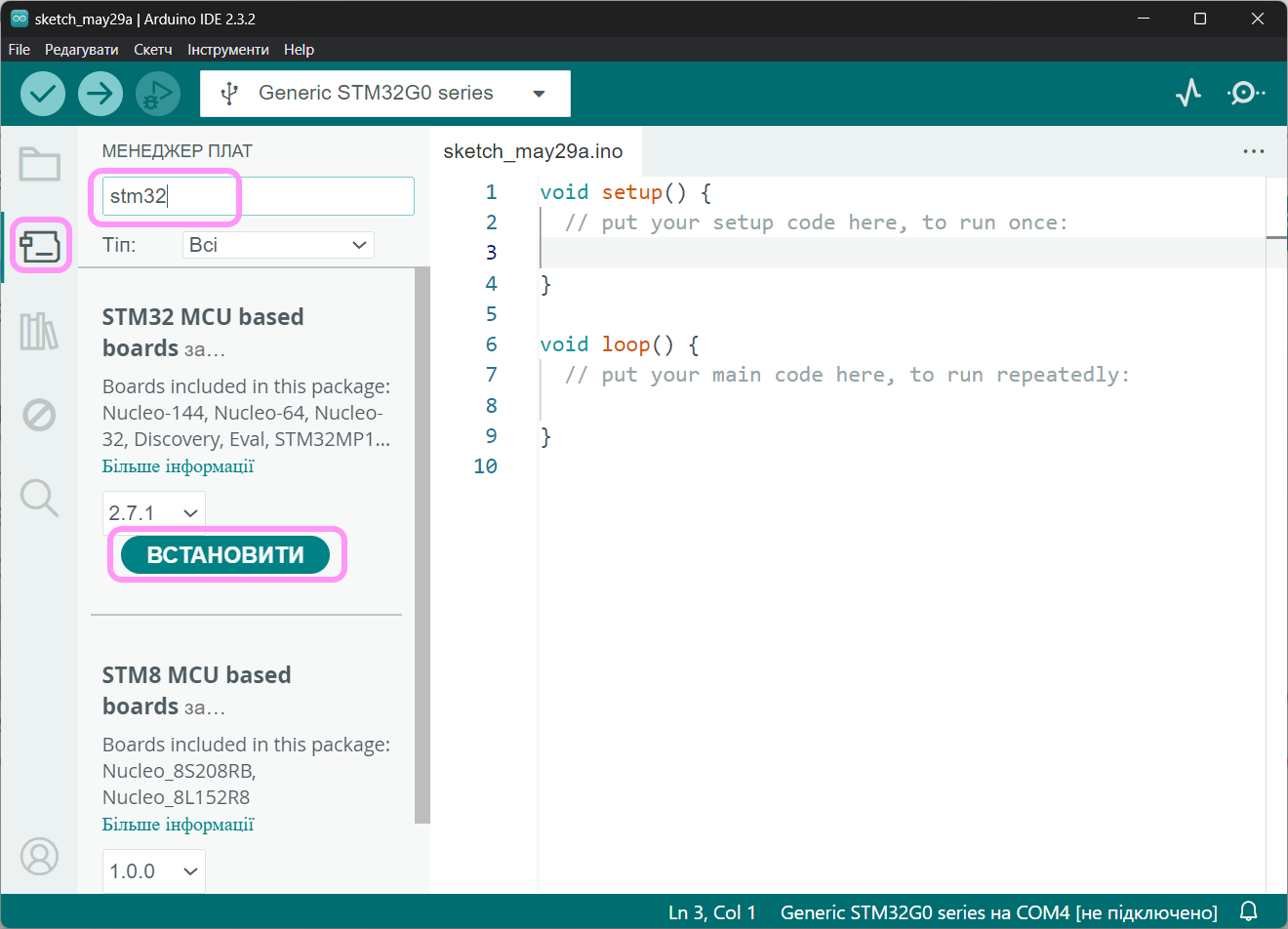
Task: Open the Тіп filter dropdown
Action: click(x=278, y=245)
